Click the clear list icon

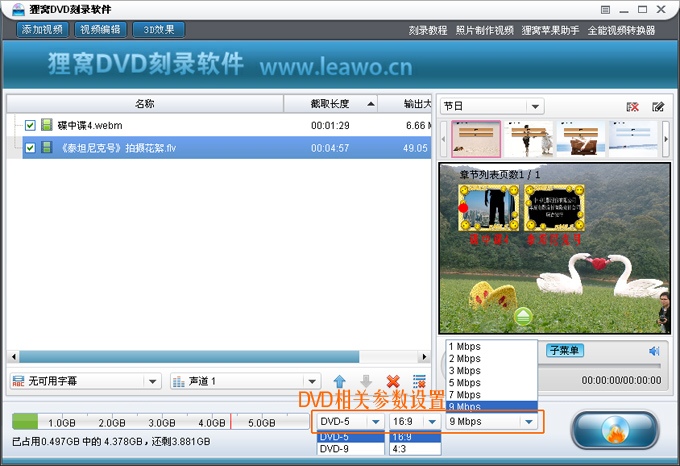[419, 381]
